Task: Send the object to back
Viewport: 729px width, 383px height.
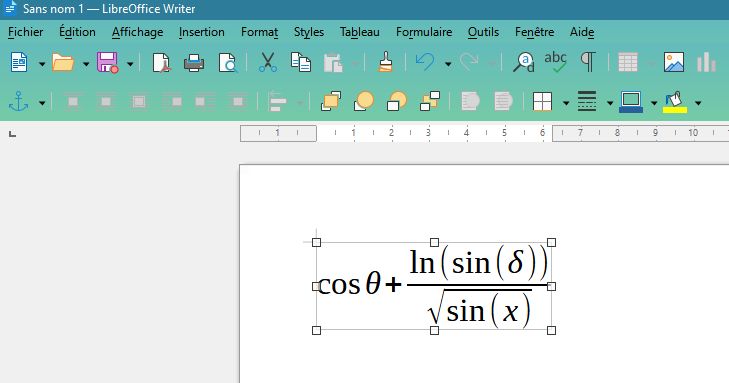Action: tap(430, 101)
